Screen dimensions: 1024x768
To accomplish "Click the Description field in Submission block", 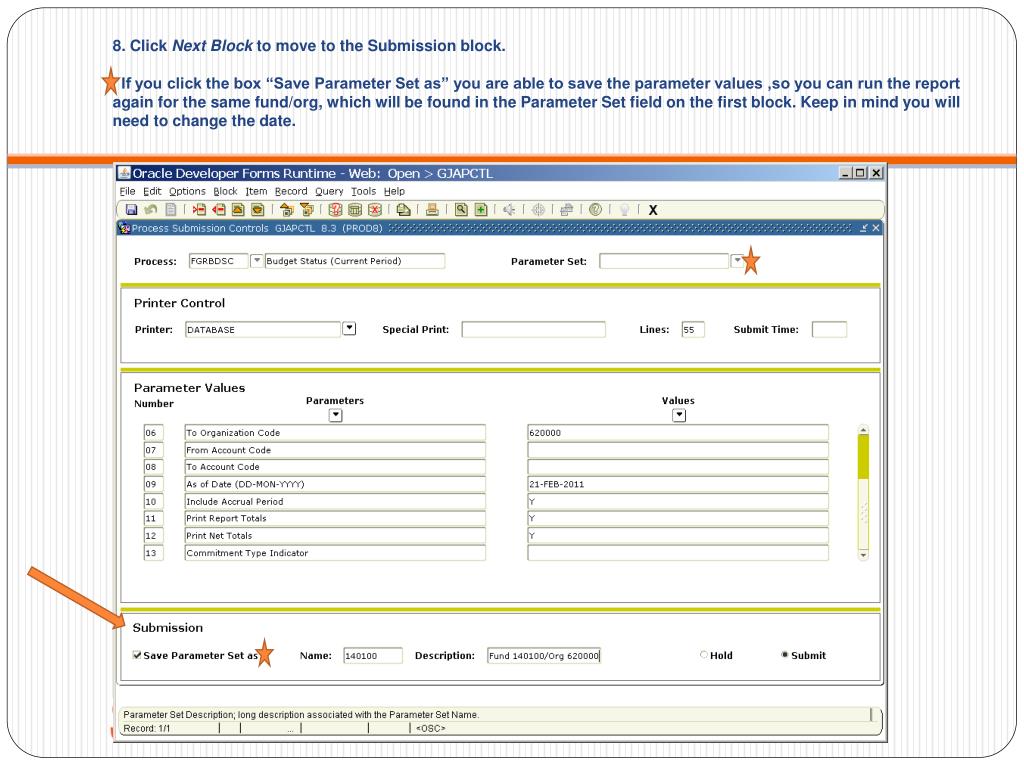I will coord(543,656).
